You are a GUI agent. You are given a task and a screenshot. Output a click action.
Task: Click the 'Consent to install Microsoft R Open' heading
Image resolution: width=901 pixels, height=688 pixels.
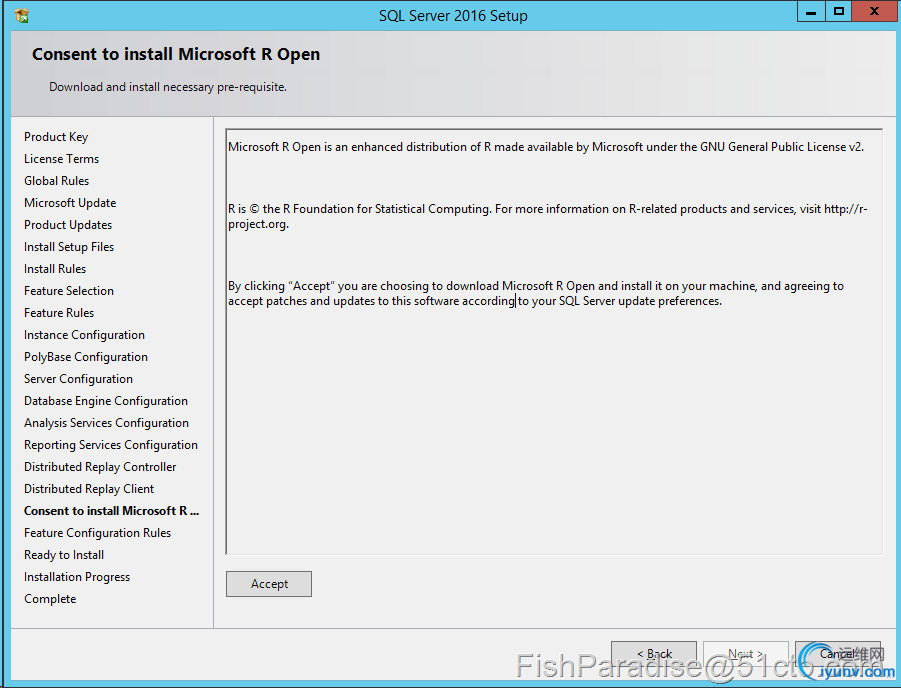click(x=176, y=54)
